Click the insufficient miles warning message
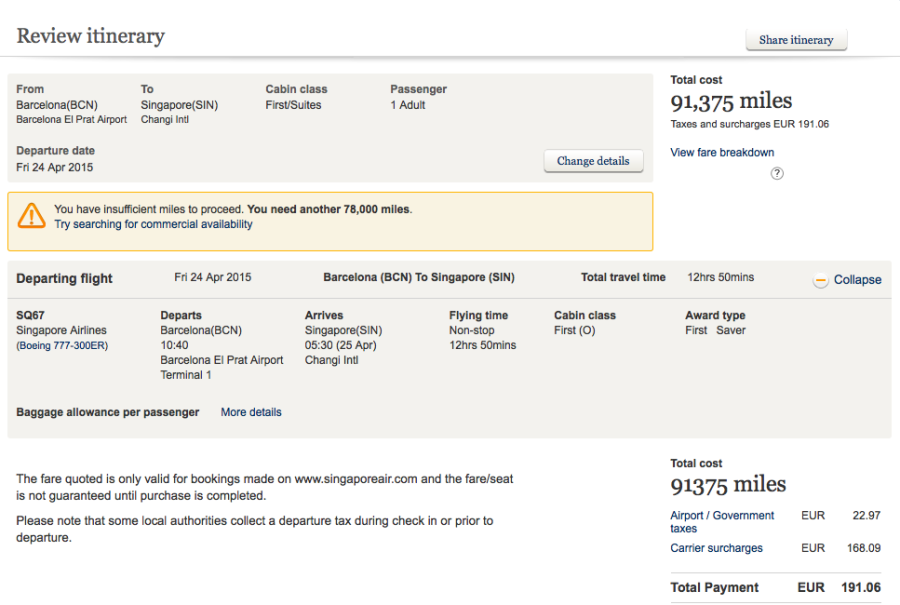The width and height of the screenshot is (900, 605). pyautogui.click(x=232, y=210)
